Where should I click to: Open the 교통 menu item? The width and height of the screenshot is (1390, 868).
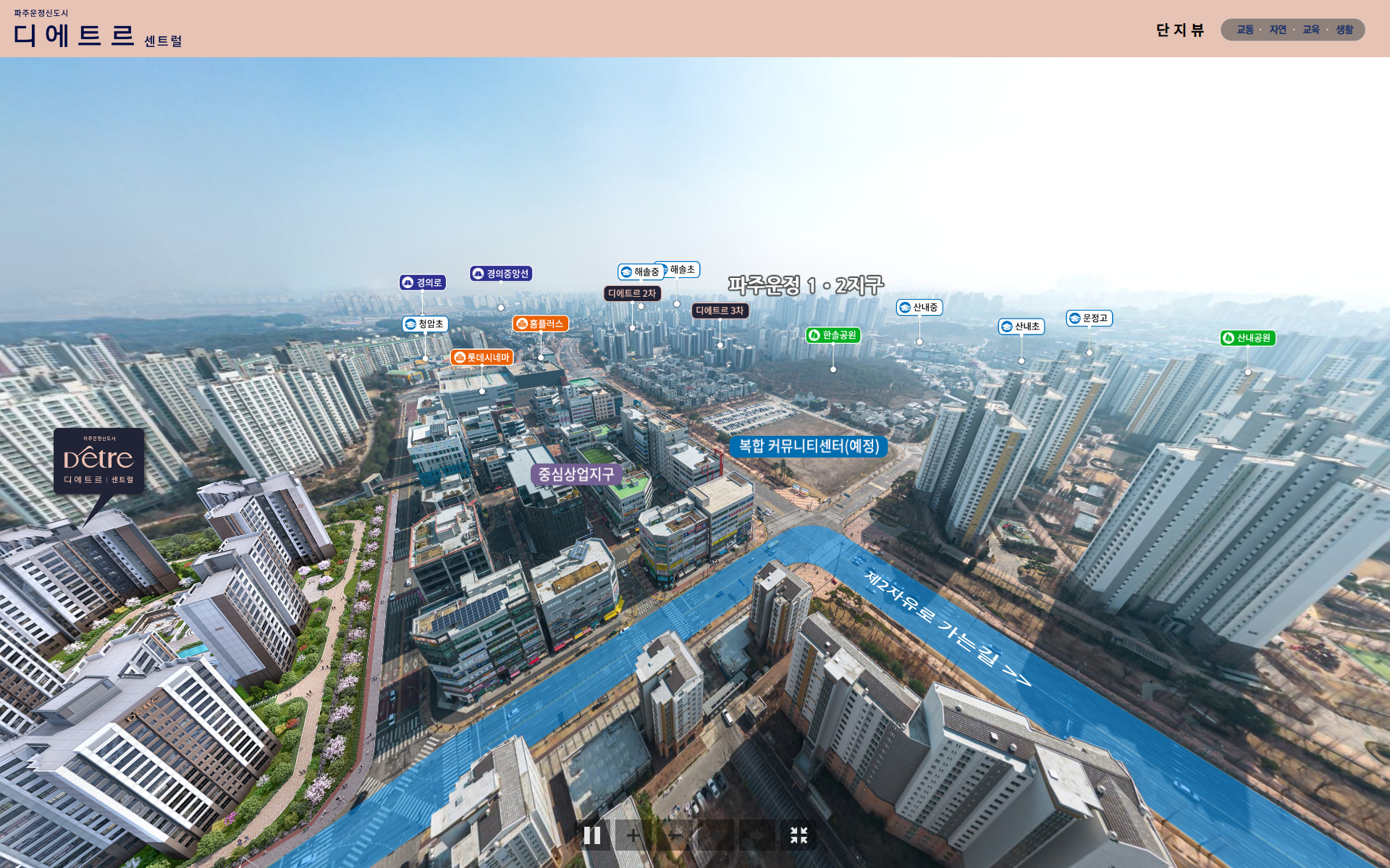click(x=1245, y=30)
